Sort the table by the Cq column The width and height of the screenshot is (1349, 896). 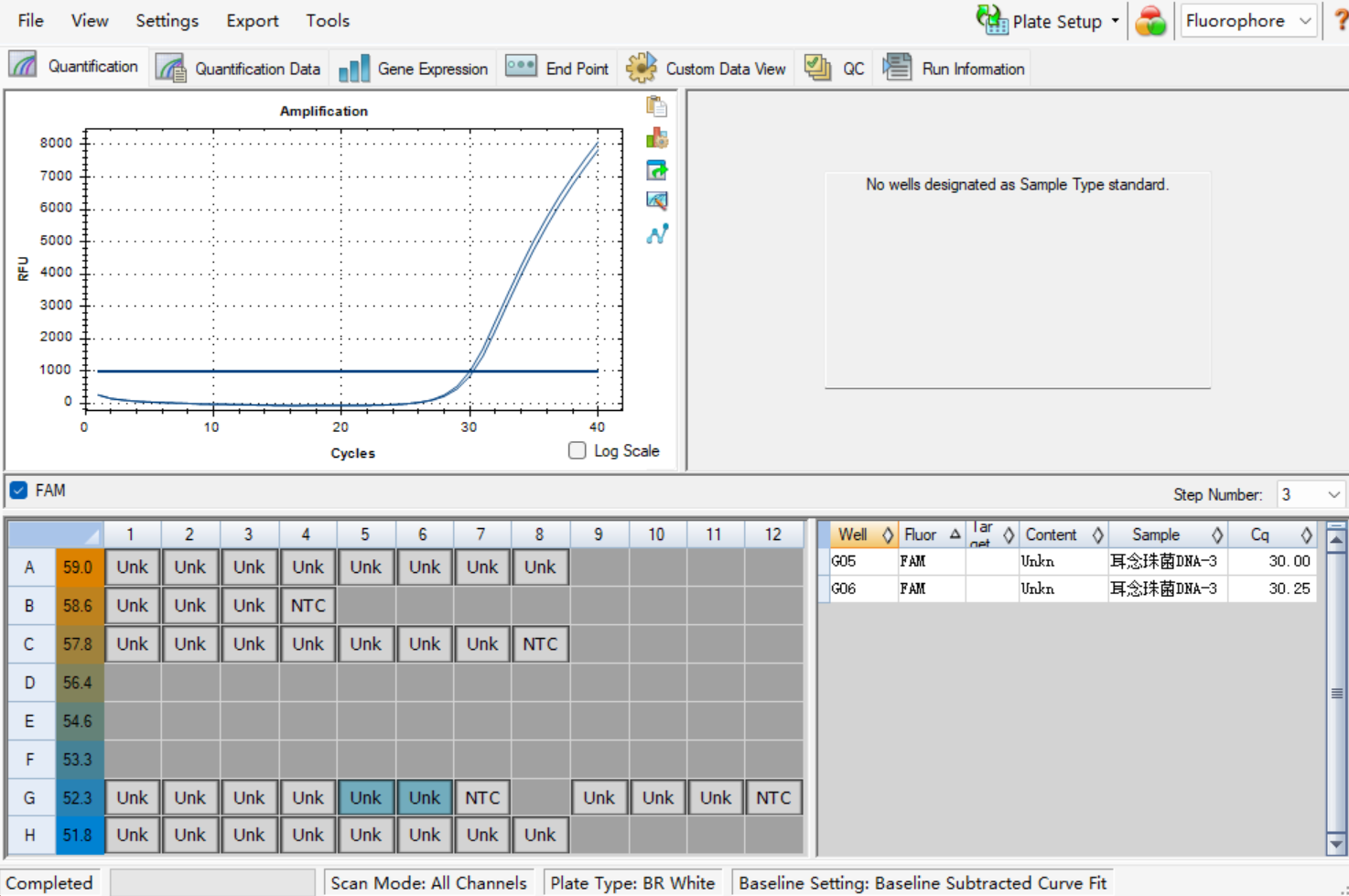[1272, 534]
